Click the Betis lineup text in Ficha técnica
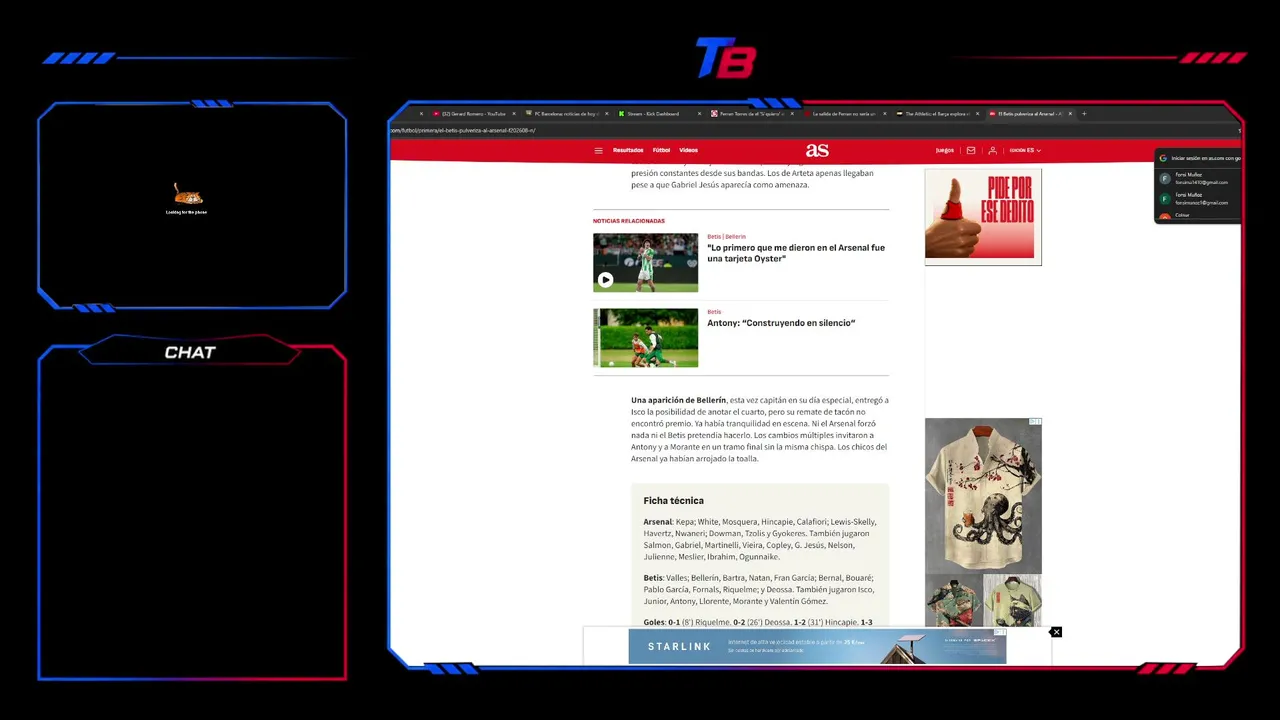The height and width of the screenshot is (720, 1280). tap(760, 589)
